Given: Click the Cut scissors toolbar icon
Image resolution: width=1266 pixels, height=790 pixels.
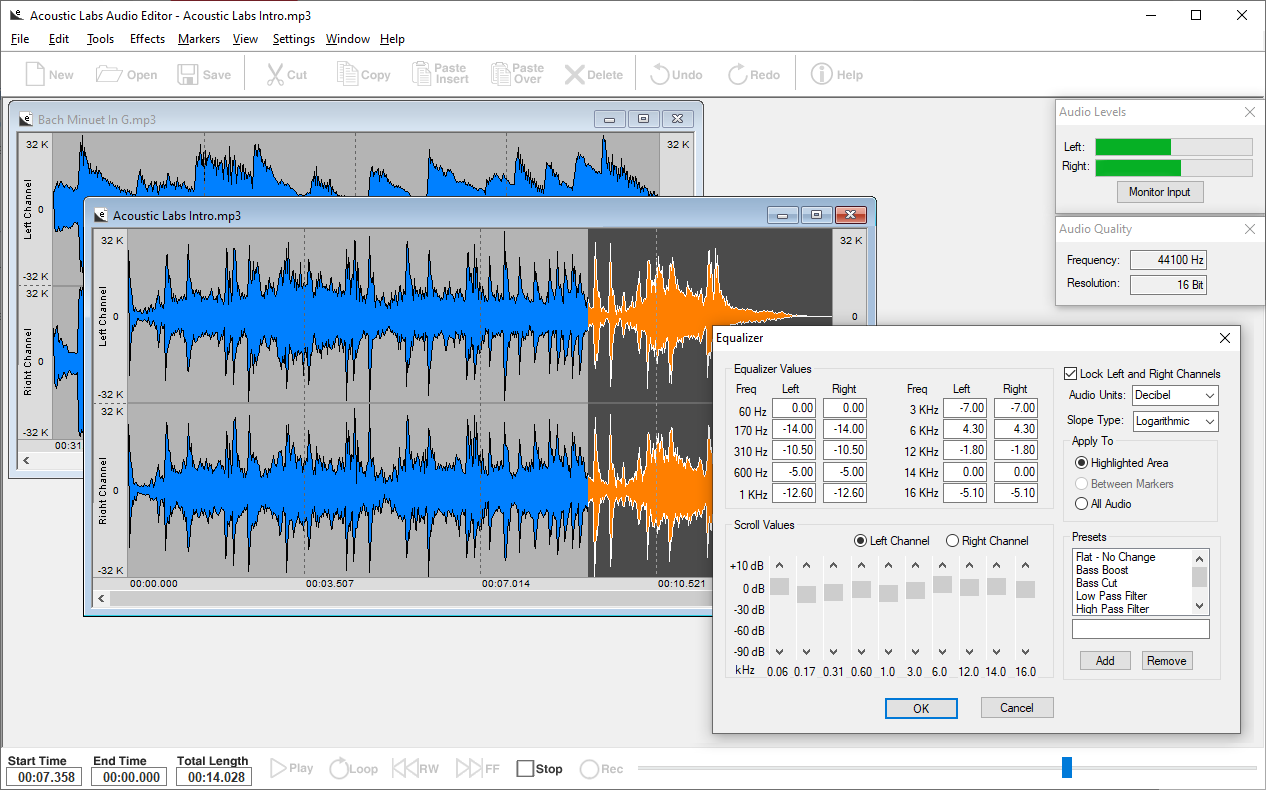Looking at the screenshot, I should tap(275, 75).
